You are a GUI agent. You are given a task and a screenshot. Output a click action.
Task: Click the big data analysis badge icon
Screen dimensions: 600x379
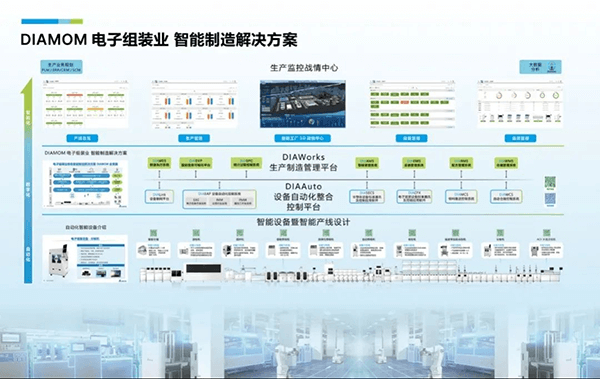coord(551,67)
